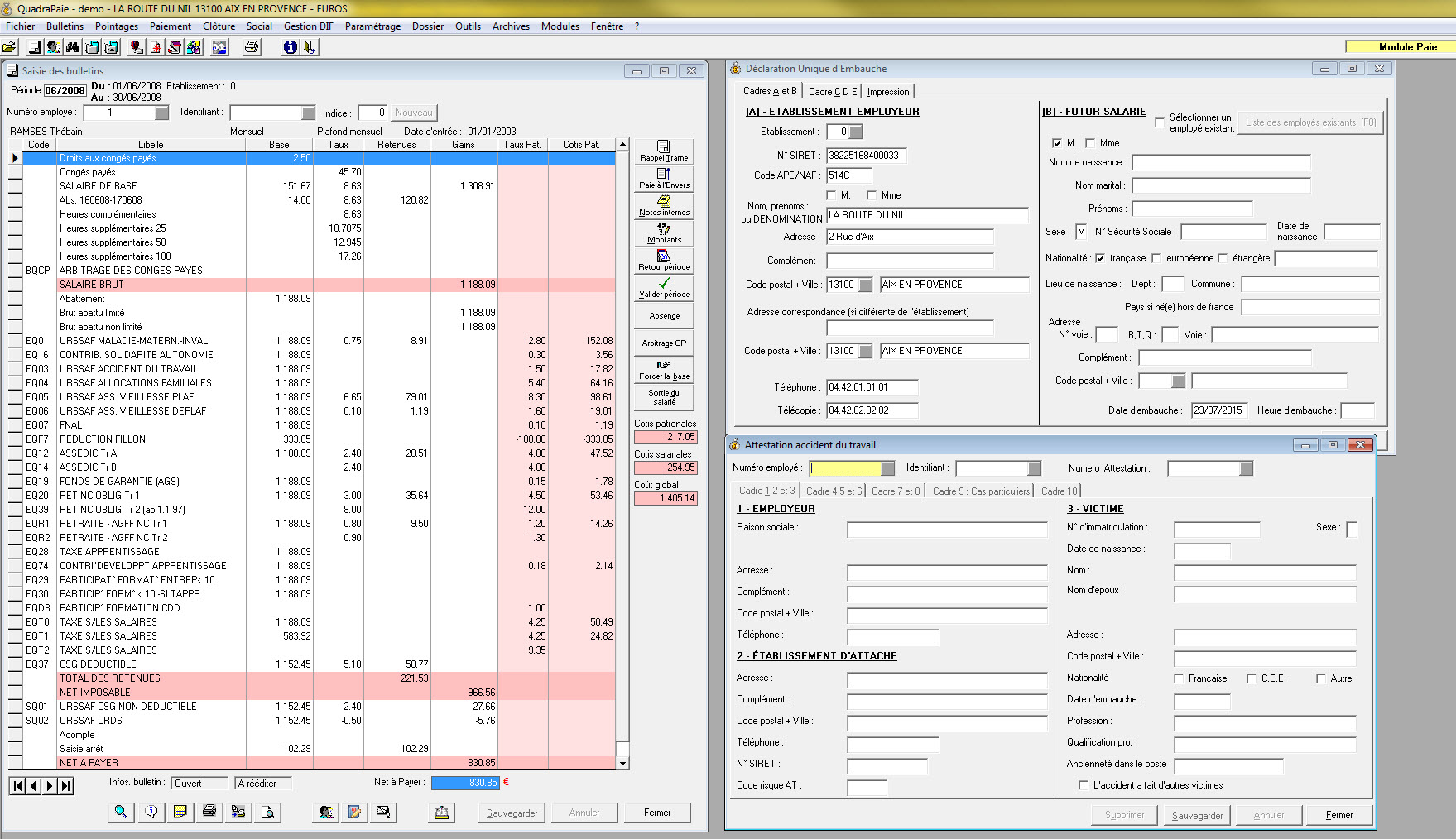The image size is (1456, 839).
Task: Click the binoculars search icon in main toolbar
Action: pos(73,47)
